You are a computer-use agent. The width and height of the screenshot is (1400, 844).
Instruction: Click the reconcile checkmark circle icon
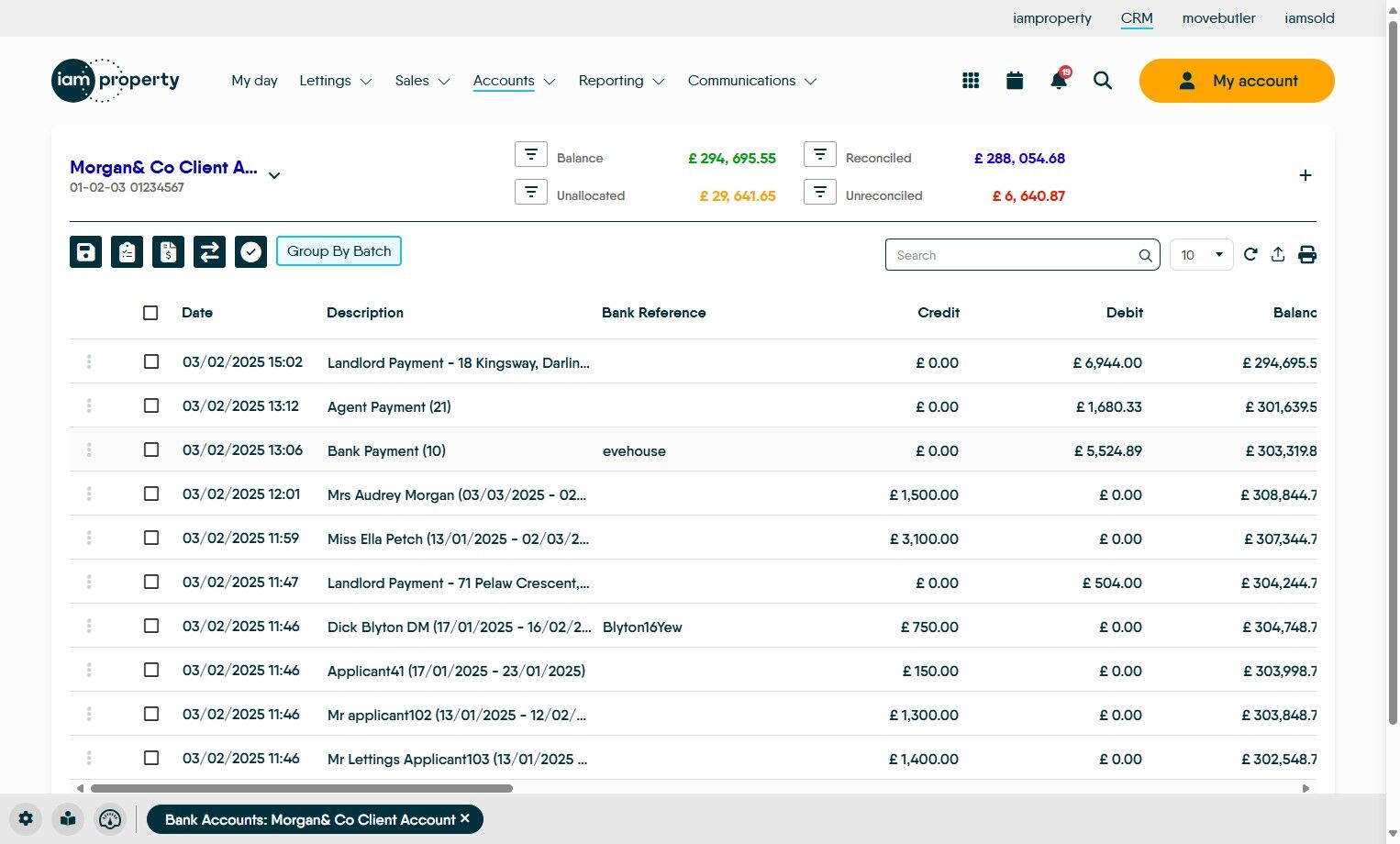pyautogui.click(x=250, y=251)
